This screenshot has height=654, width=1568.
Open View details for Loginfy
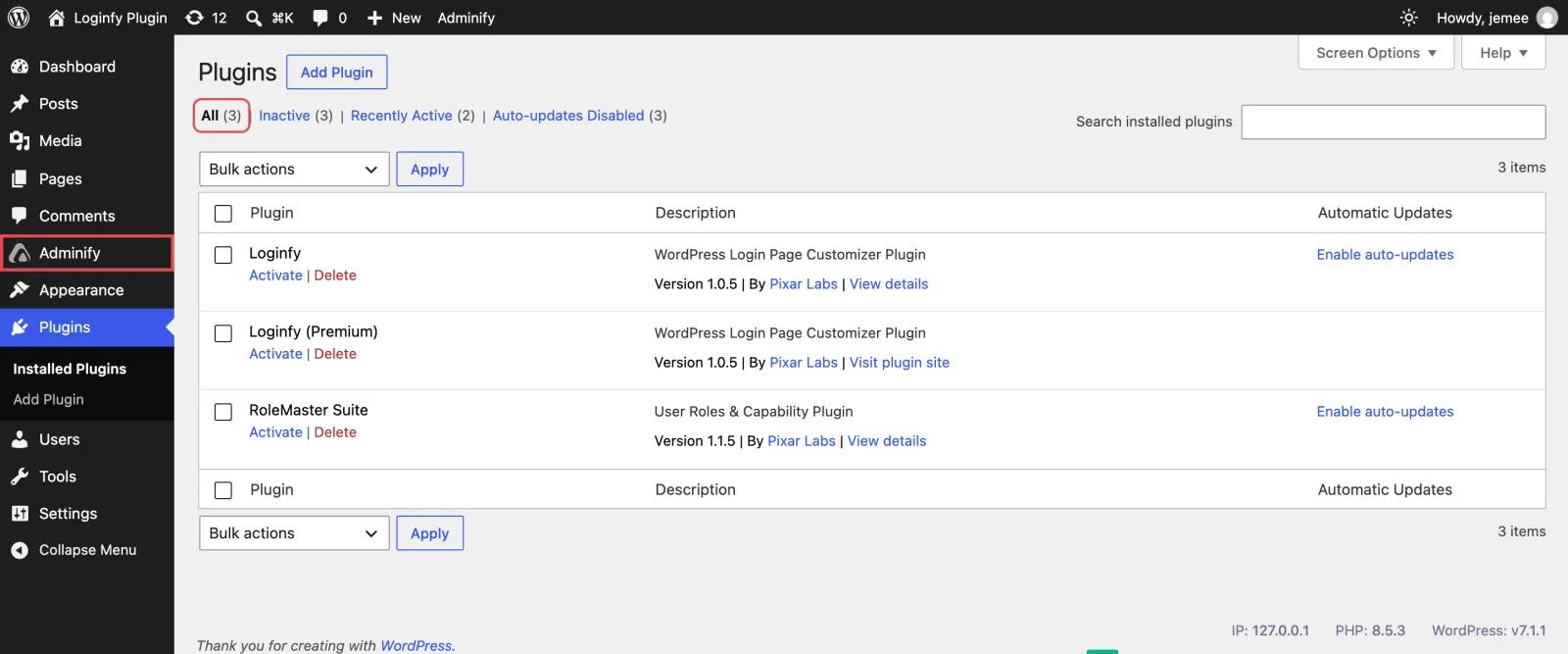coord(889,284)
